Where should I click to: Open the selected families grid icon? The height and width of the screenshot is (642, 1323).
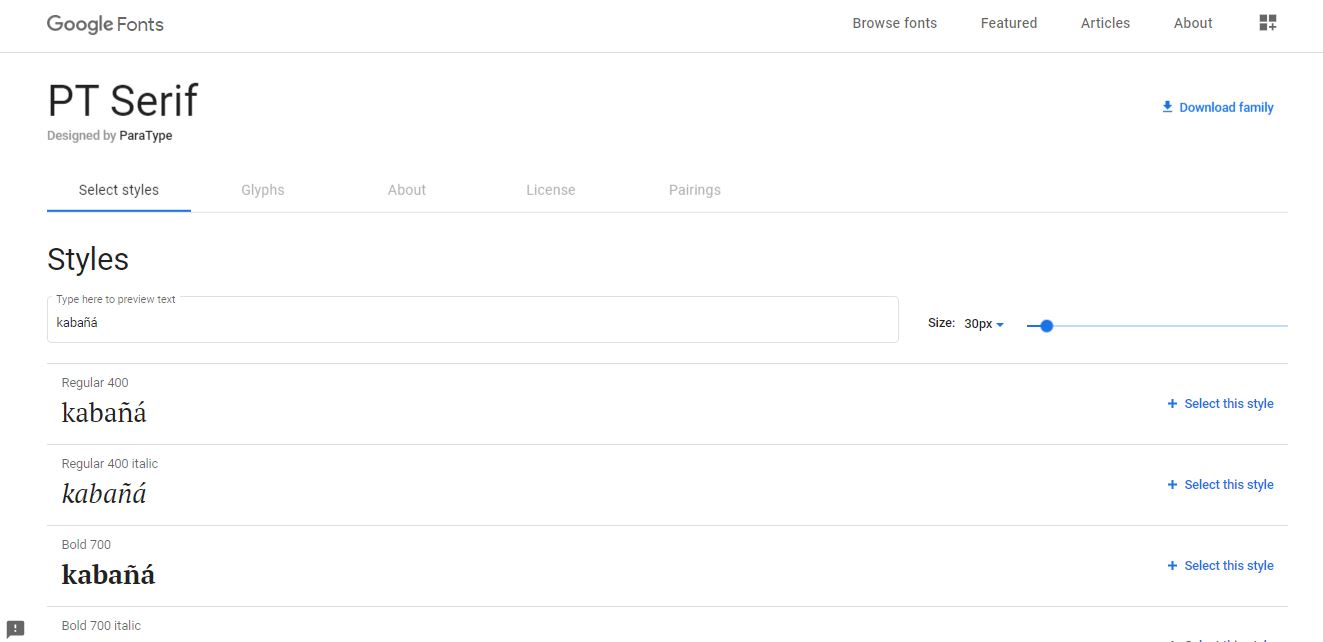tap(1268, 23)
